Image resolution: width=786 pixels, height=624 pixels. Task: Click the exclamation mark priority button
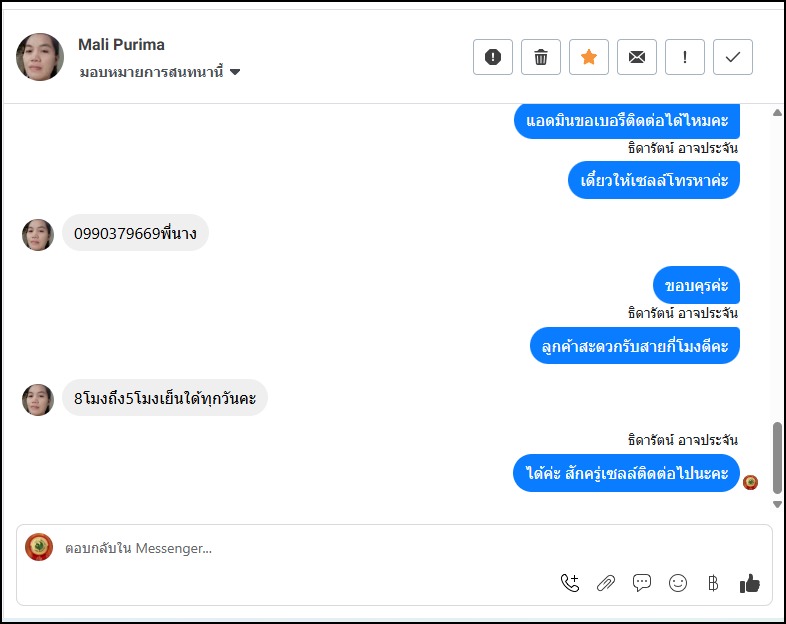[x=685, y=57]
